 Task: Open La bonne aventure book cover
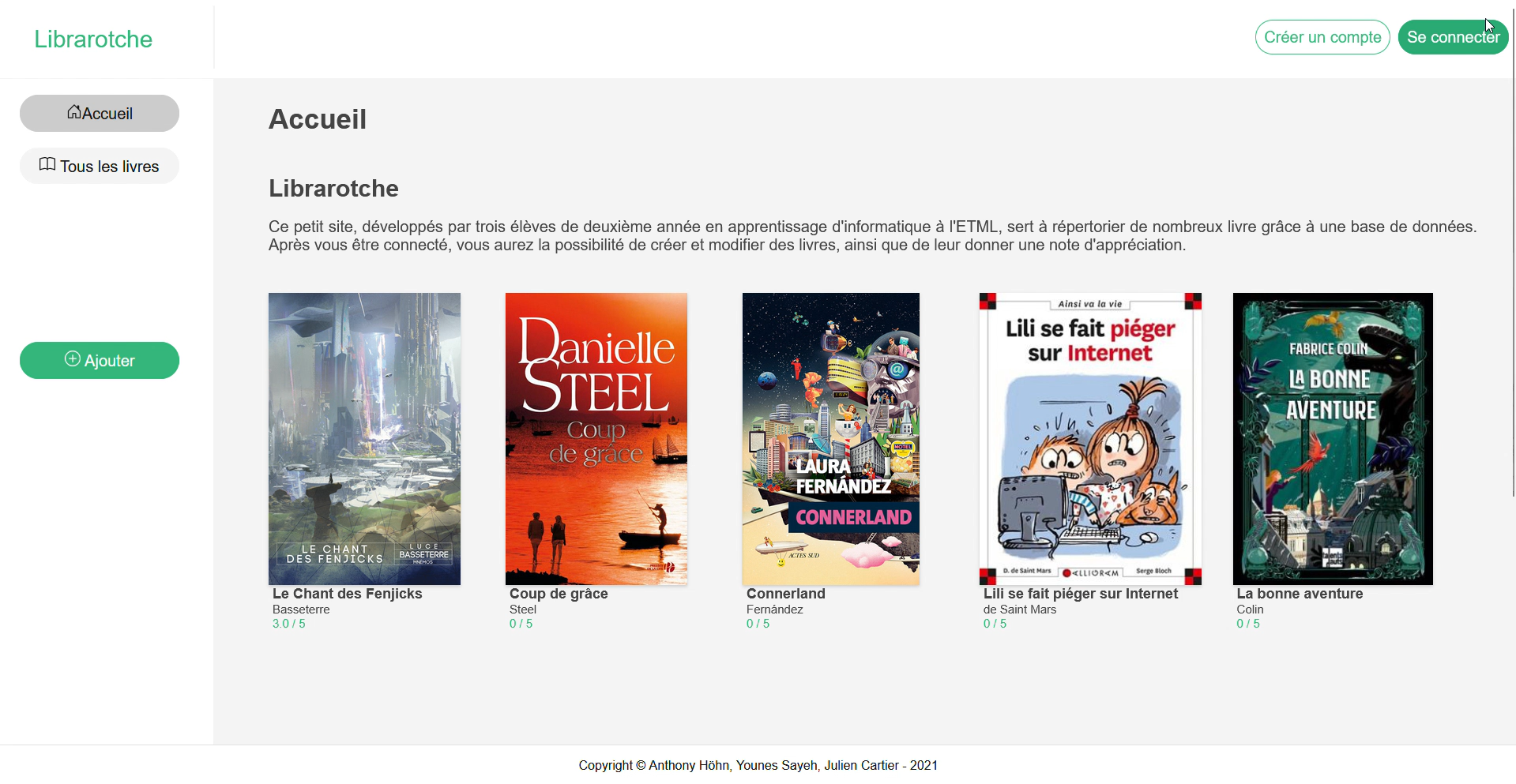tap(1333, 439)
